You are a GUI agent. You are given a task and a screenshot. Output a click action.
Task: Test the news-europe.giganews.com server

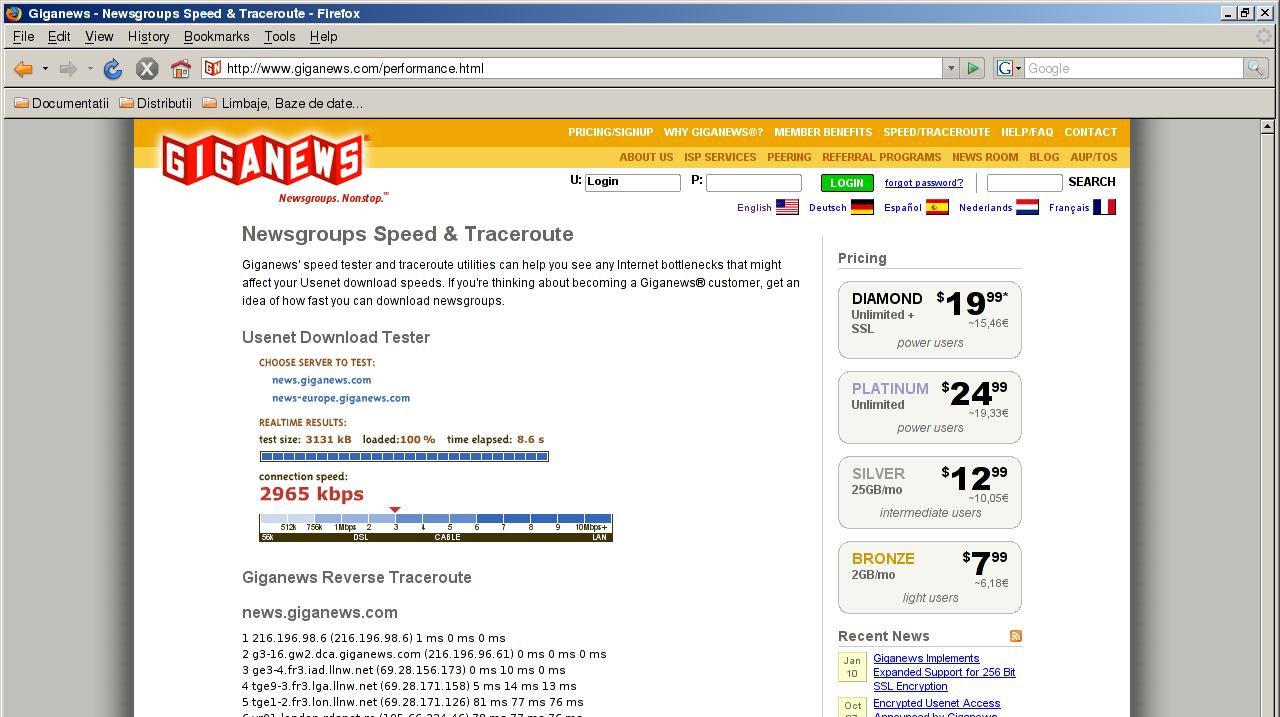click(341, 398)
